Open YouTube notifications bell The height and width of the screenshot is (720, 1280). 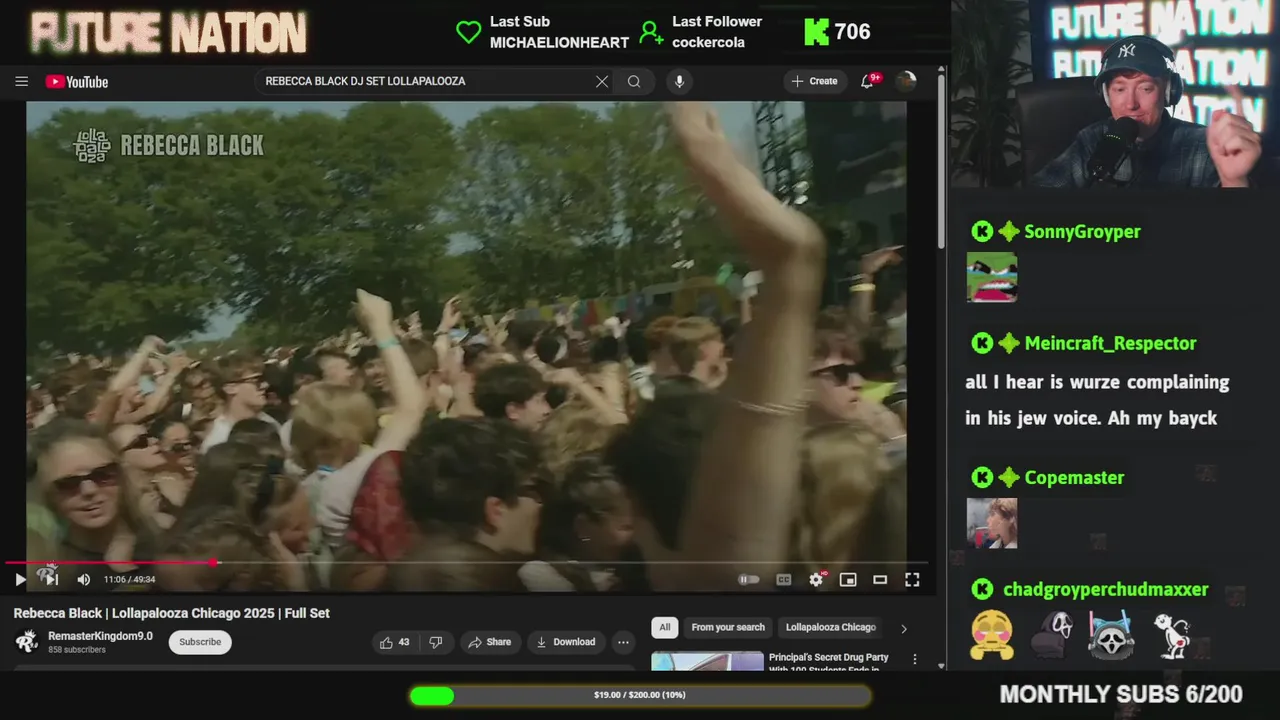click(x=868, y=81)
